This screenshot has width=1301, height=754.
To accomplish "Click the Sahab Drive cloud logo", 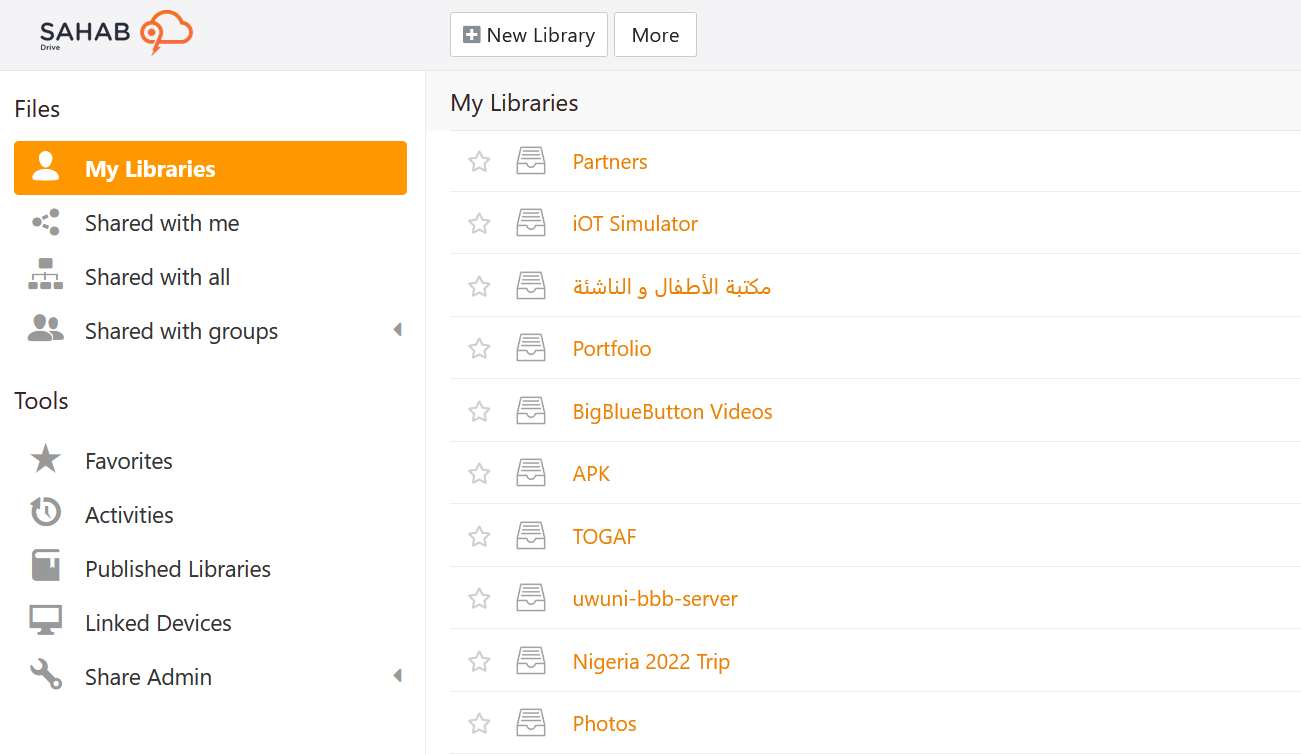I will (x=116, y=33).
